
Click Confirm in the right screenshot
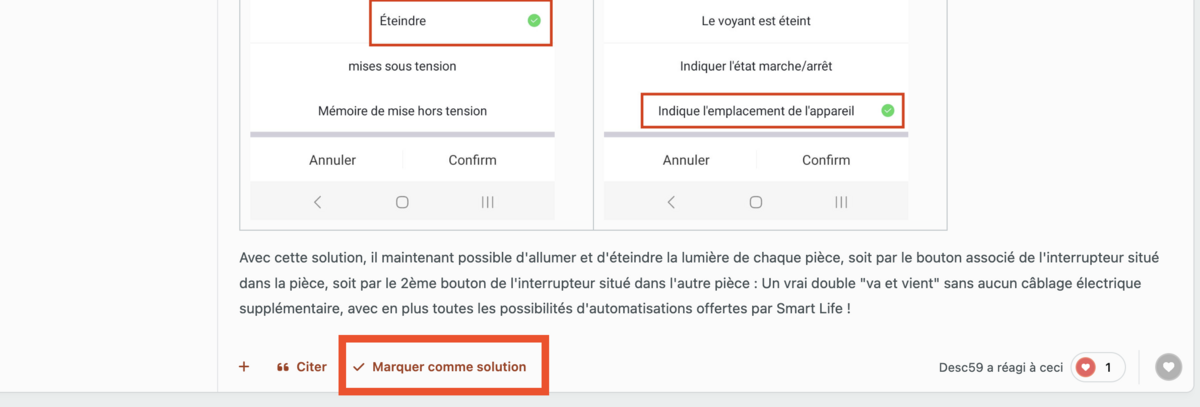[x=826, y=160]
